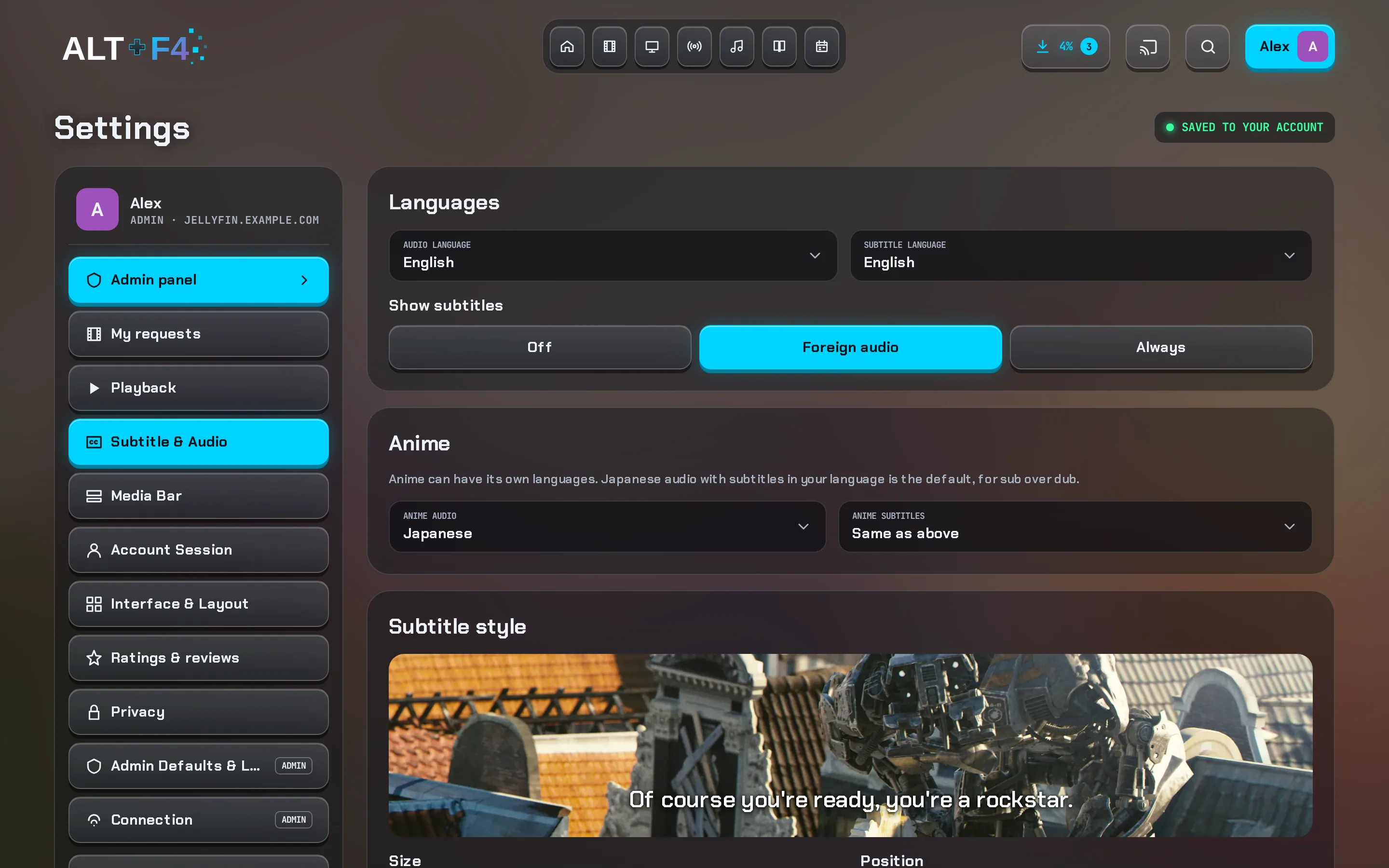1389x868 pixels.
Task: Select the Subtitle & Audio section
Action: click(199, 442)
